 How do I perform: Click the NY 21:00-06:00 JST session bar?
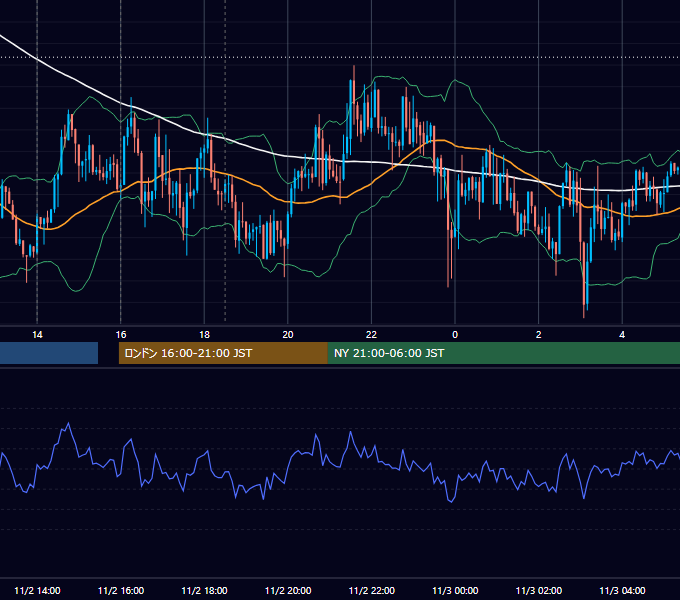click(x=504, y=353)
